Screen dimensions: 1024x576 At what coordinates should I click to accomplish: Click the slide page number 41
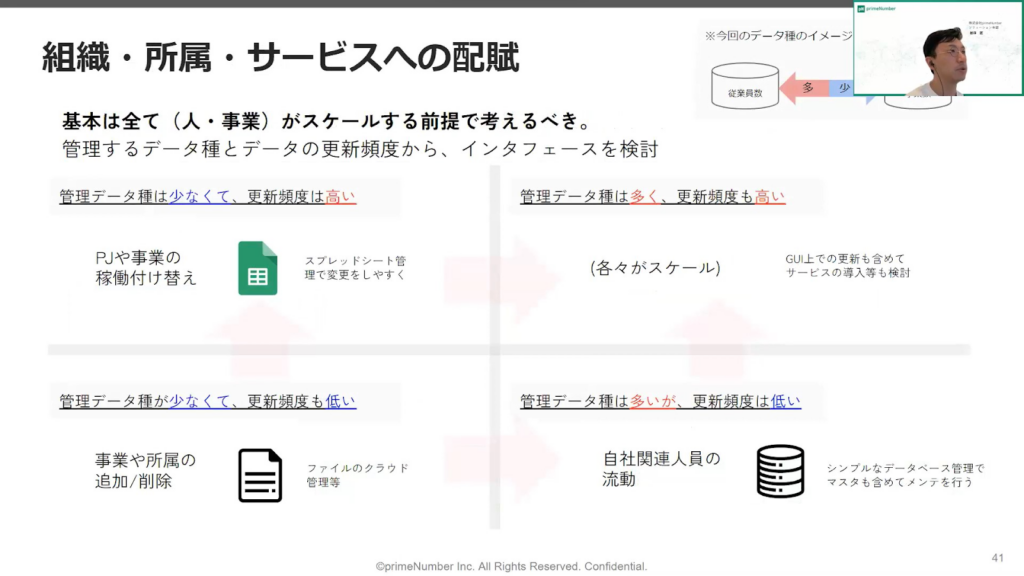[996, 557]
